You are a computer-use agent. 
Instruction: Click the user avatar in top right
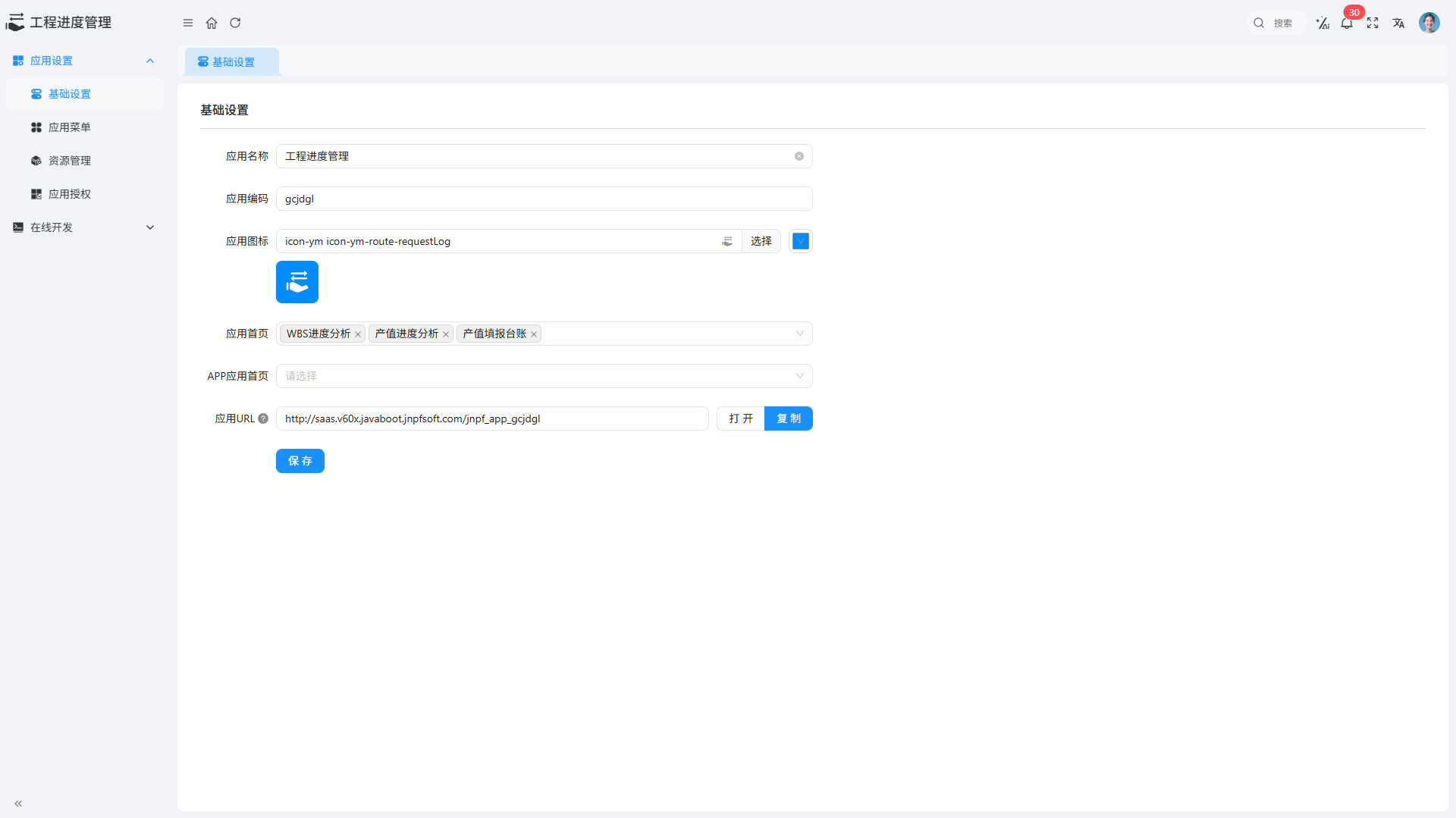(x=1429, y=23)
